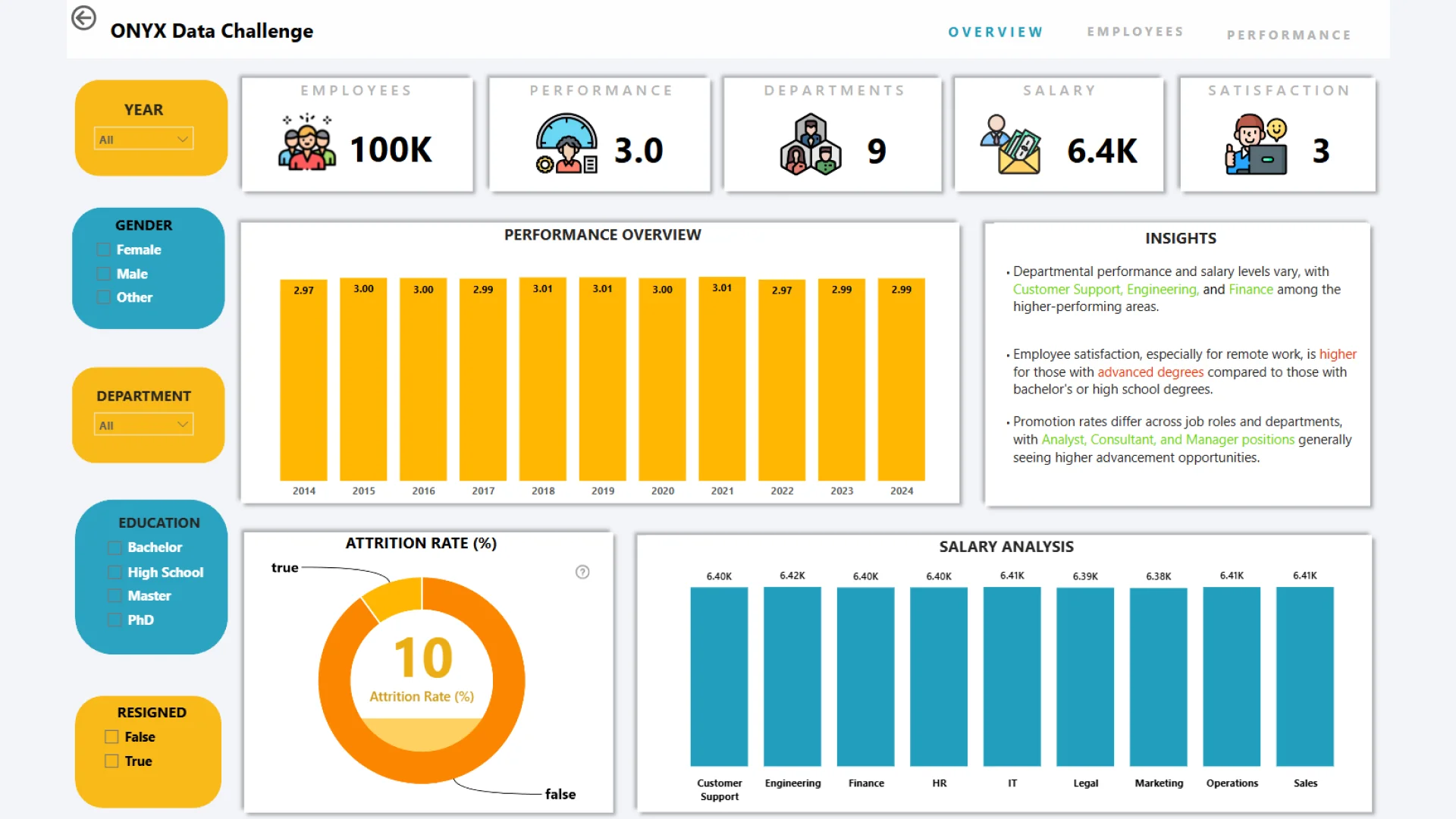1456x819 pixels.
Task: Click the red 'advanced degrees' insight text
Action: 1150,372
